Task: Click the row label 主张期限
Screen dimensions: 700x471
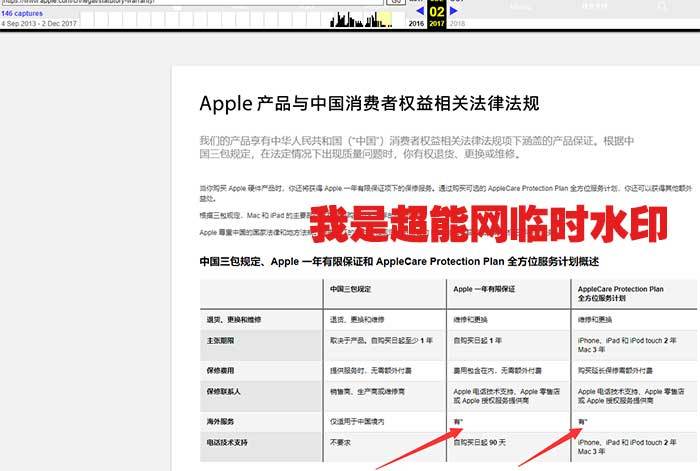Action: pos(220,341)
